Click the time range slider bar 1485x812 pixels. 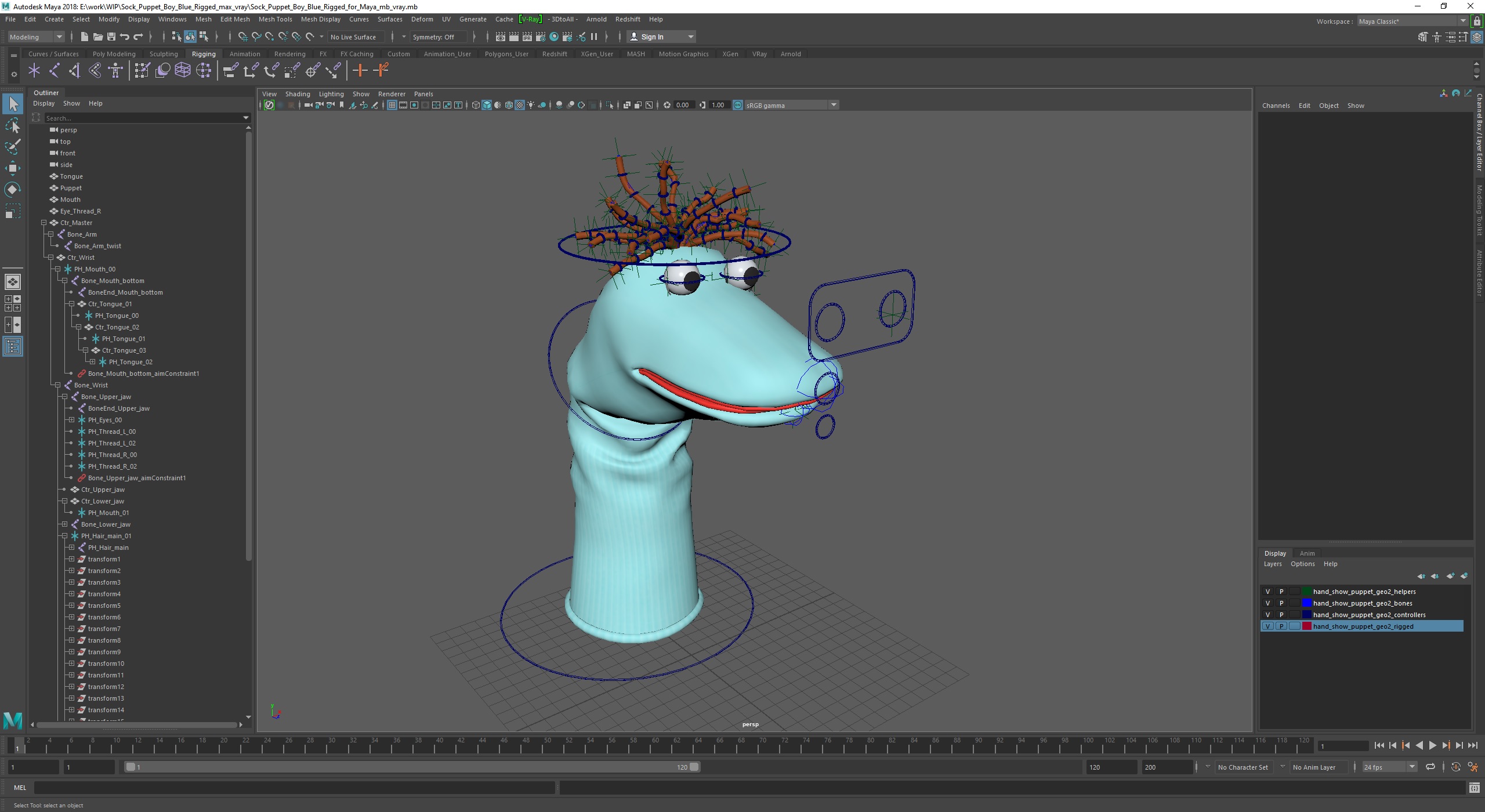(412, 767)
